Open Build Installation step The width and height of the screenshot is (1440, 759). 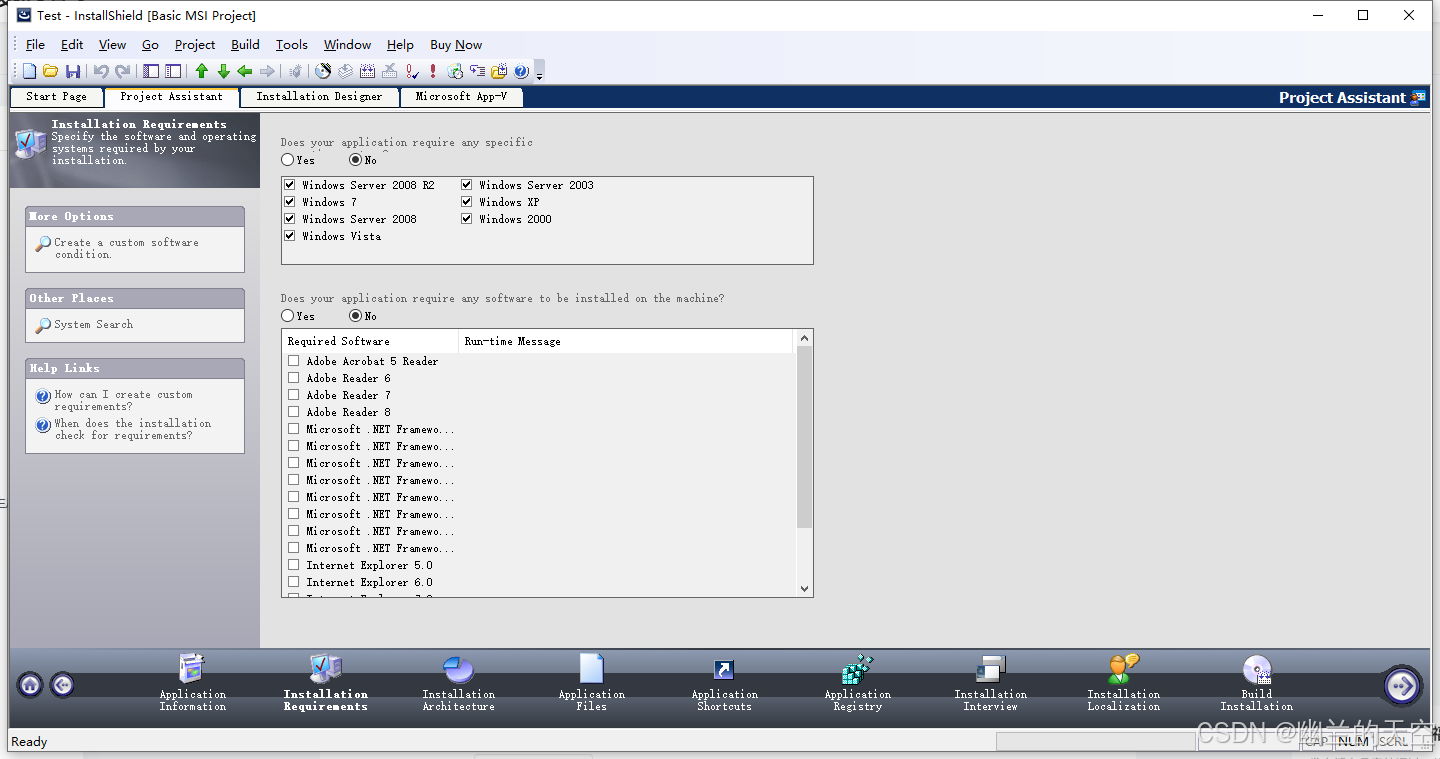[x=1257, y=684]
